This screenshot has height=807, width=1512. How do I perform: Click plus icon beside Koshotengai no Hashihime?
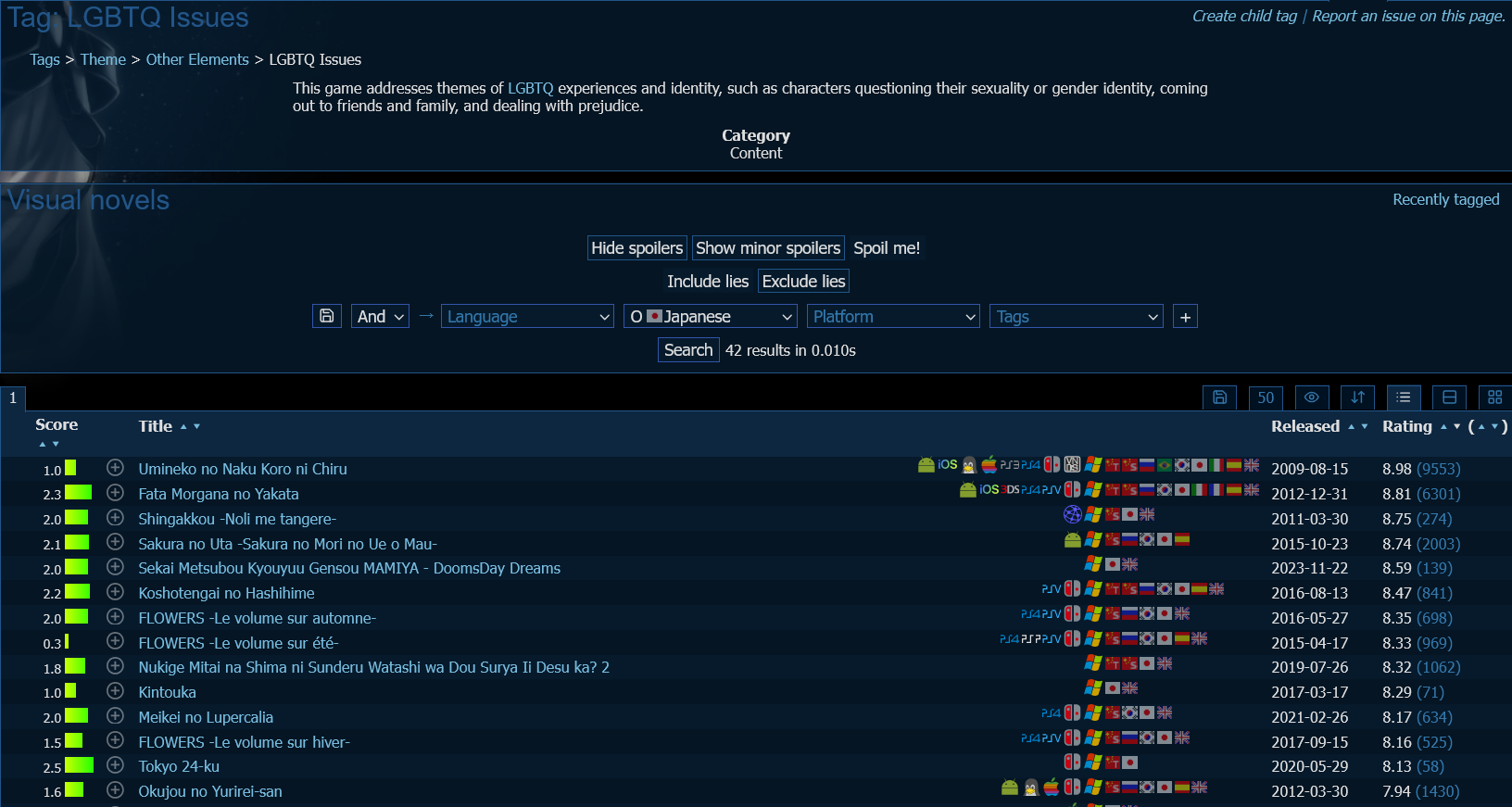point(115,591)
